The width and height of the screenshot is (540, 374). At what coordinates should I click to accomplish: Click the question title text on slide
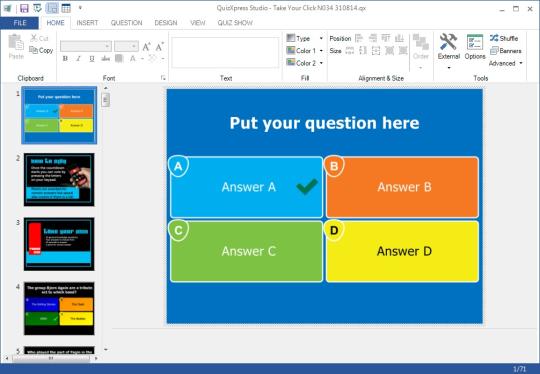[x=324, y=123]
